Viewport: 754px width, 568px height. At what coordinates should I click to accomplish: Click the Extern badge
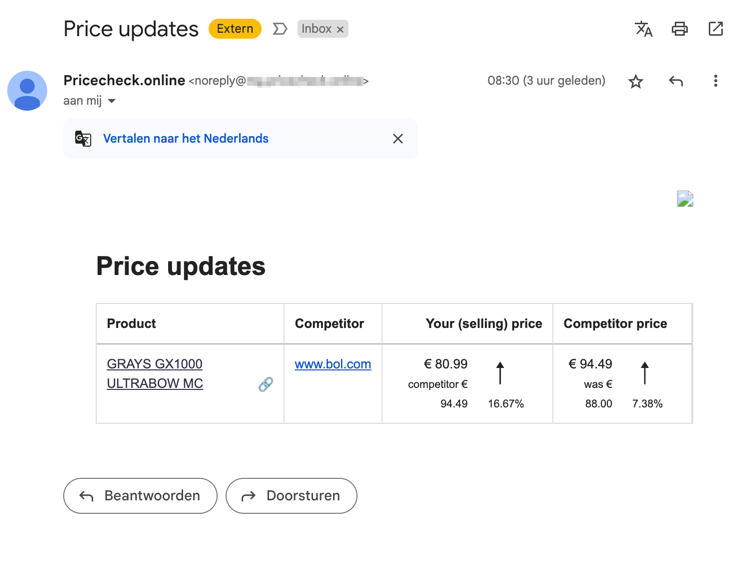(235, 29)
